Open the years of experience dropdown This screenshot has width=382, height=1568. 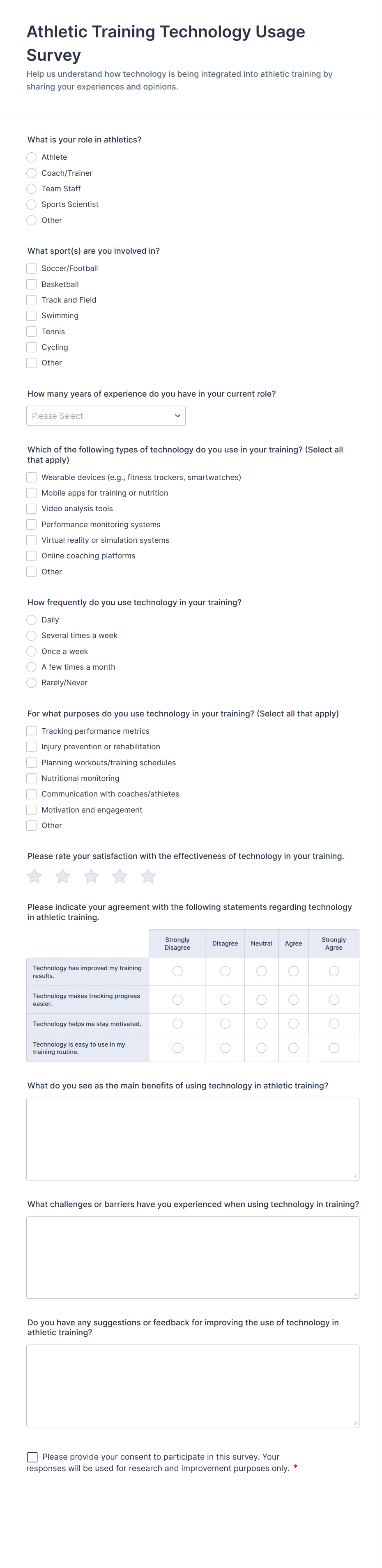[106, 416]
